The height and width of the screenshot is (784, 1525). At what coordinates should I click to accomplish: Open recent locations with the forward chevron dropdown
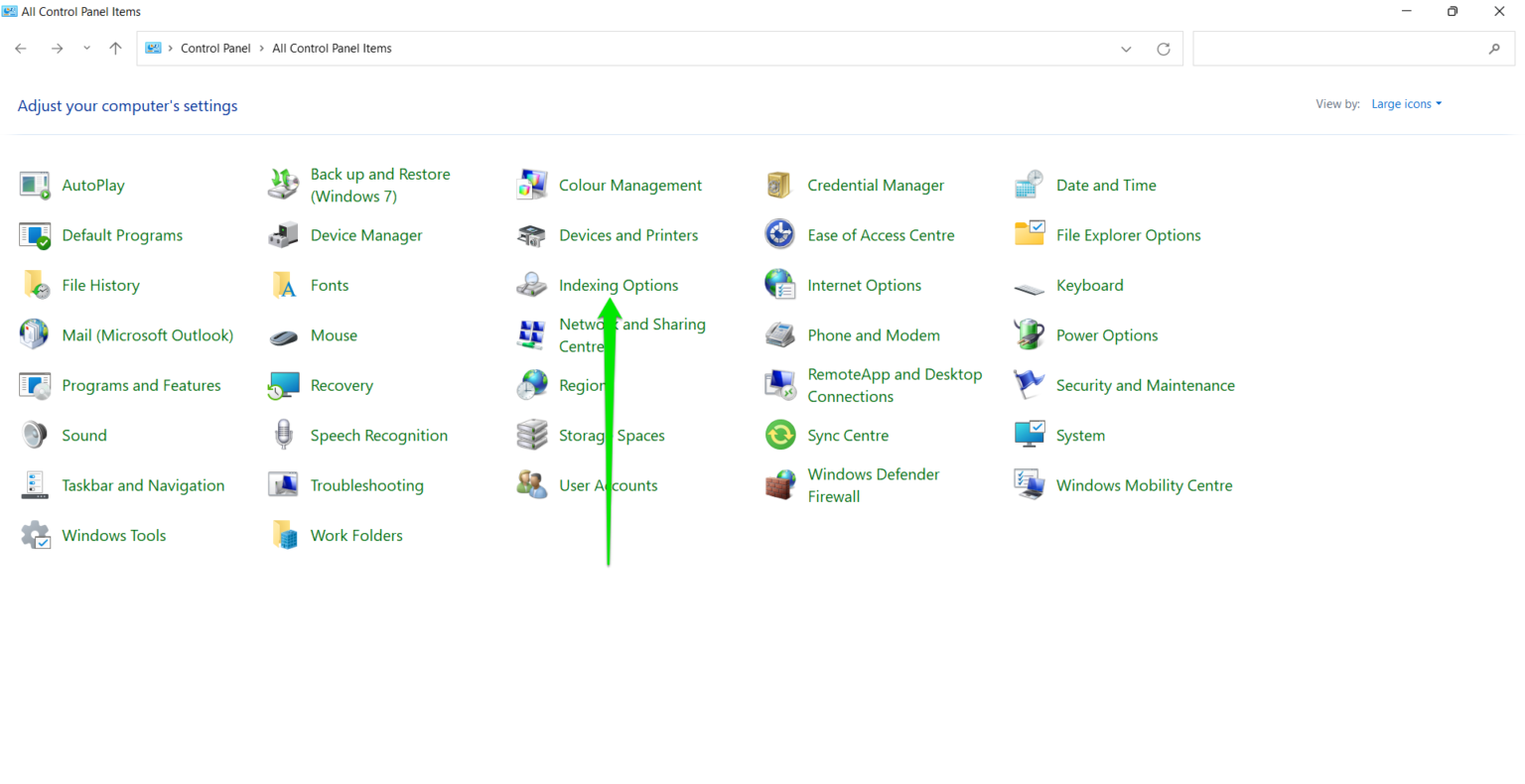tap(86, 48)
